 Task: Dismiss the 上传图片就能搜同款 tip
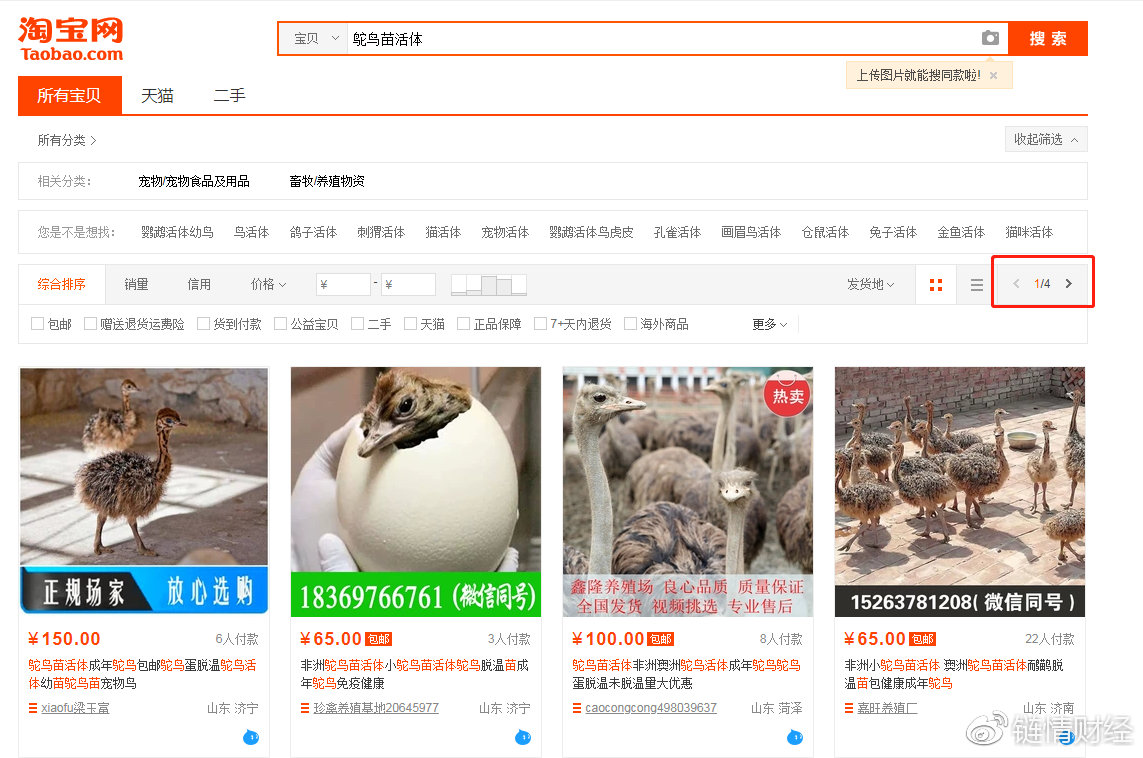point(993,75)
